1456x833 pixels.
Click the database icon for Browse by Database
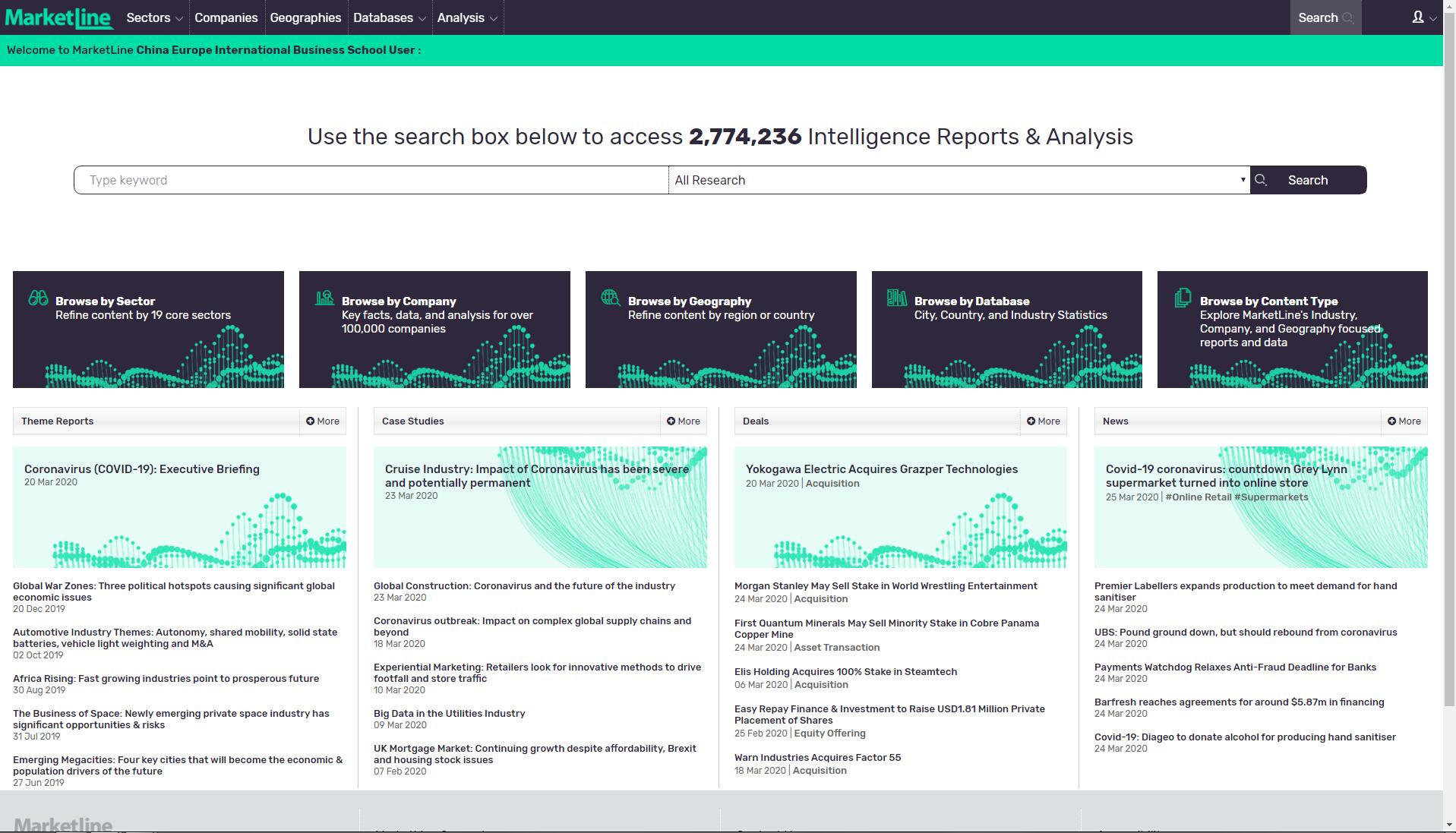pyautogui.click(x=897, y=298)
